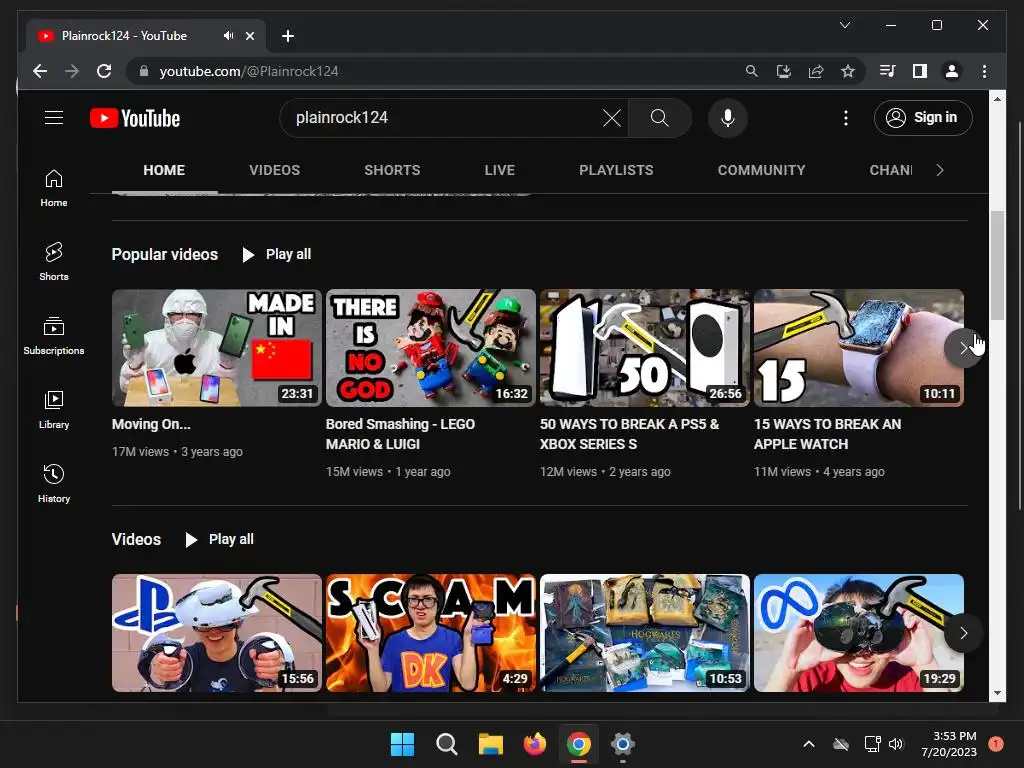The width and height of the screenshot is (1024, 768).
Task: Show next Videos with the carousel arrow
Action: click(963, 633)
